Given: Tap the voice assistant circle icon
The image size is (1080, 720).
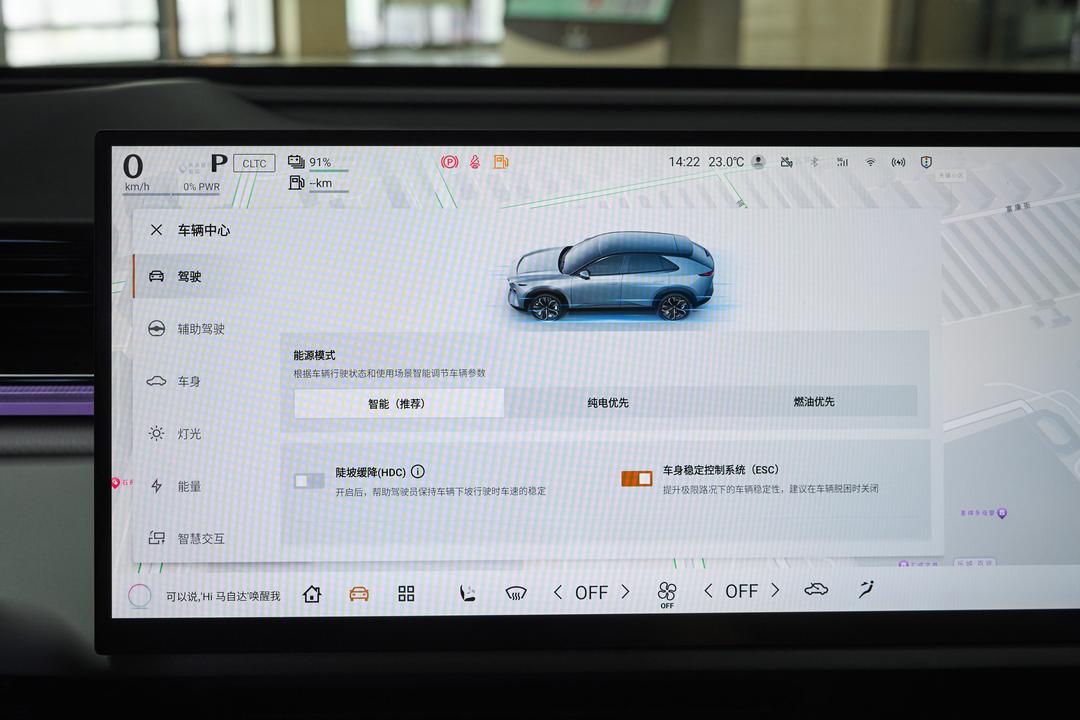Looking at the screenshot, I should pyautogui.click(x=140, y=595).
